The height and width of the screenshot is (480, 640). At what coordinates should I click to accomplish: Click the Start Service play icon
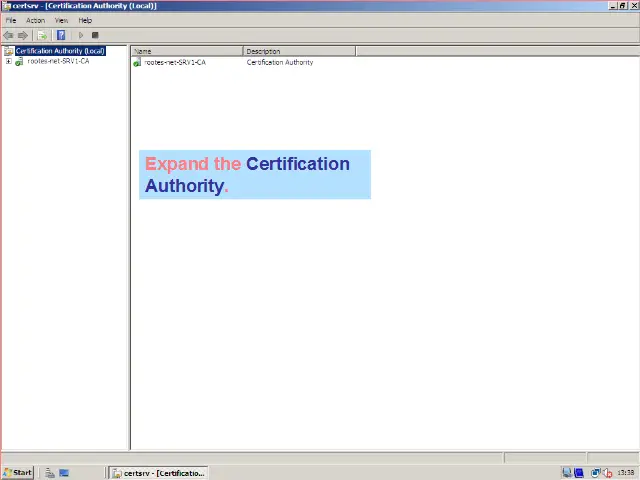click(81, 35)
